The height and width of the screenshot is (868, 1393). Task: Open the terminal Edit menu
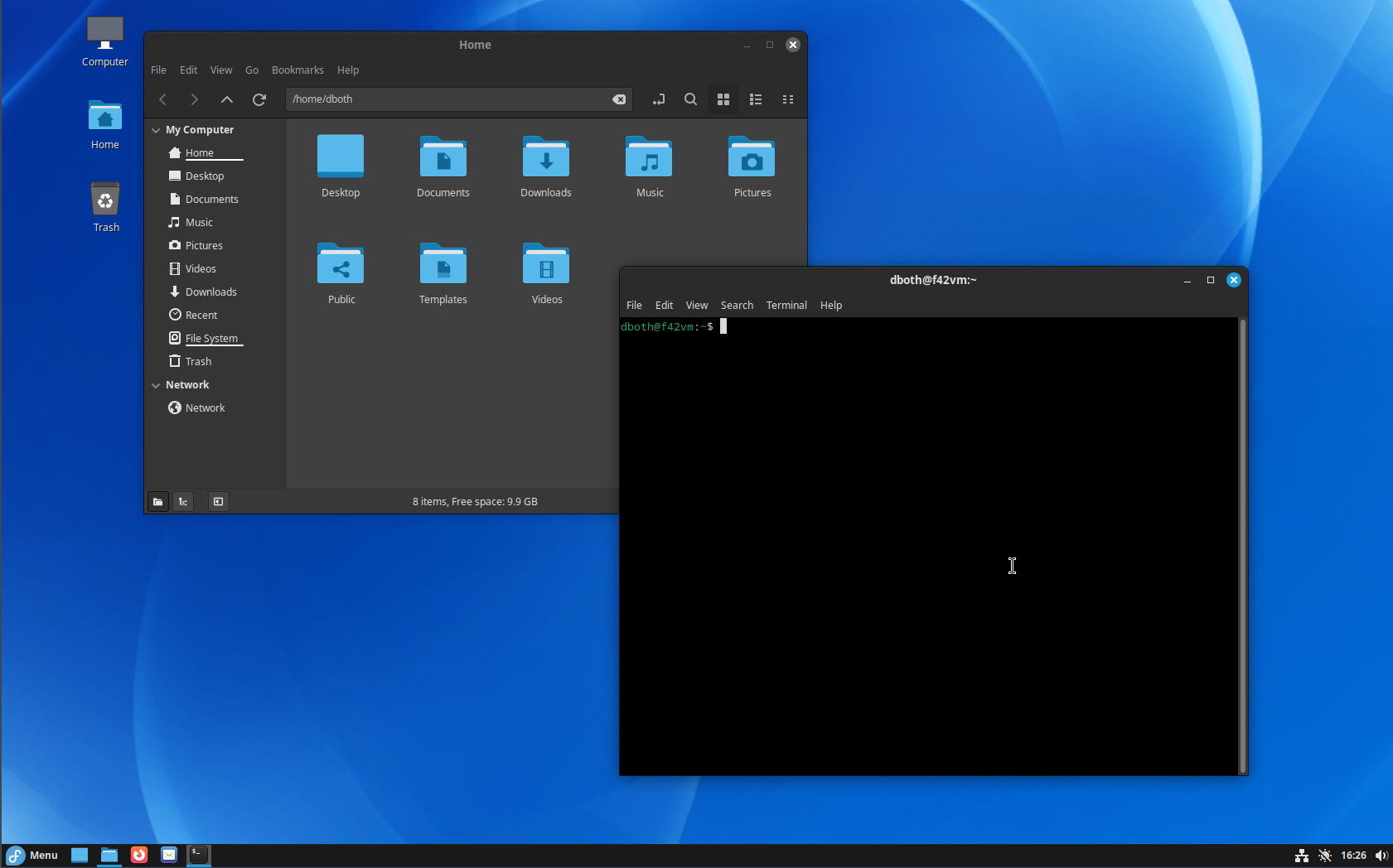pyautogui.click(x=664, y=306)
